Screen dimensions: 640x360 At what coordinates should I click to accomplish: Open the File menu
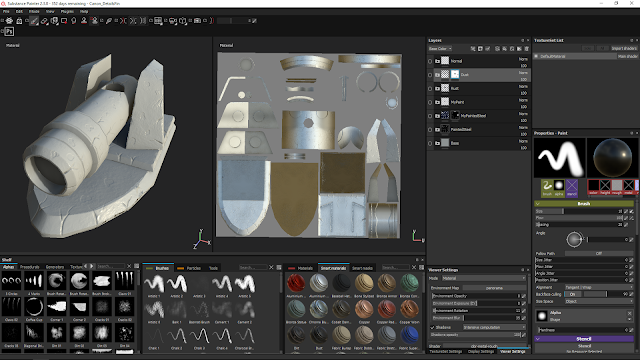point(6,11)
